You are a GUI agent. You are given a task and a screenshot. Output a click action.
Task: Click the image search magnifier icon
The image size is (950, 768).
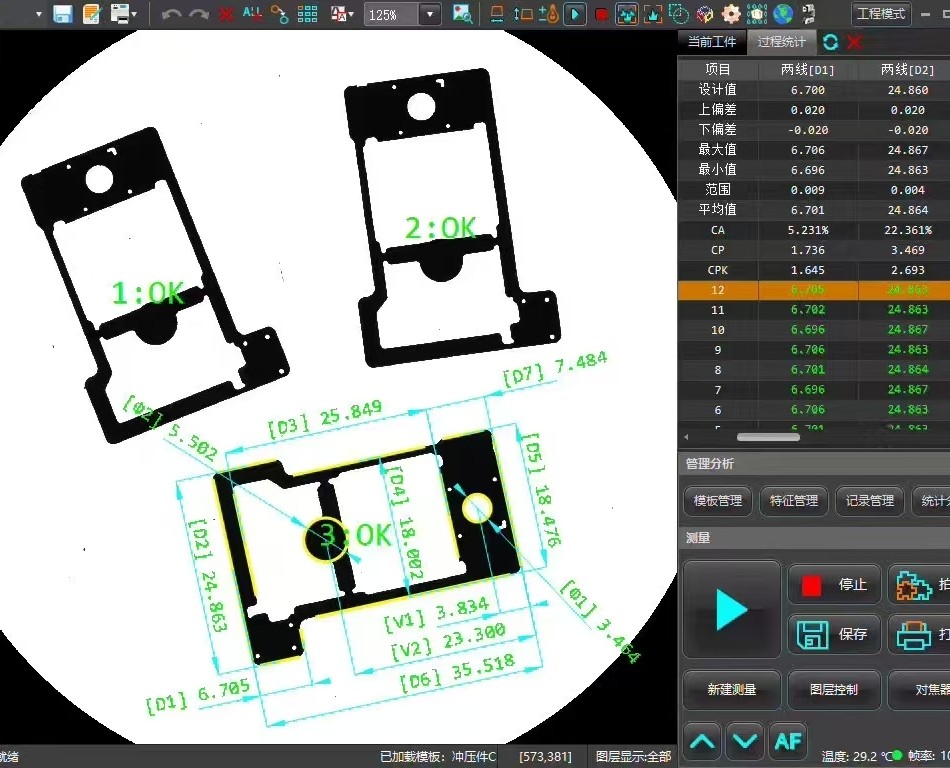(x=463, y=14)
